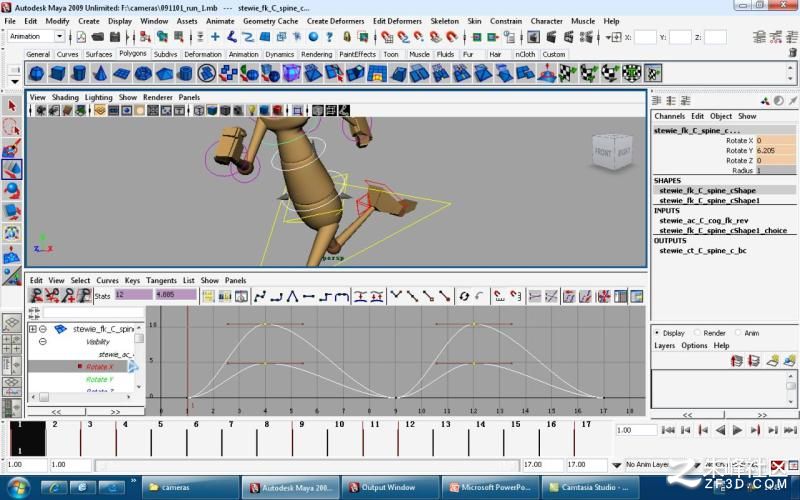
Task: Select the Render radio button
Action: [697, 333]
